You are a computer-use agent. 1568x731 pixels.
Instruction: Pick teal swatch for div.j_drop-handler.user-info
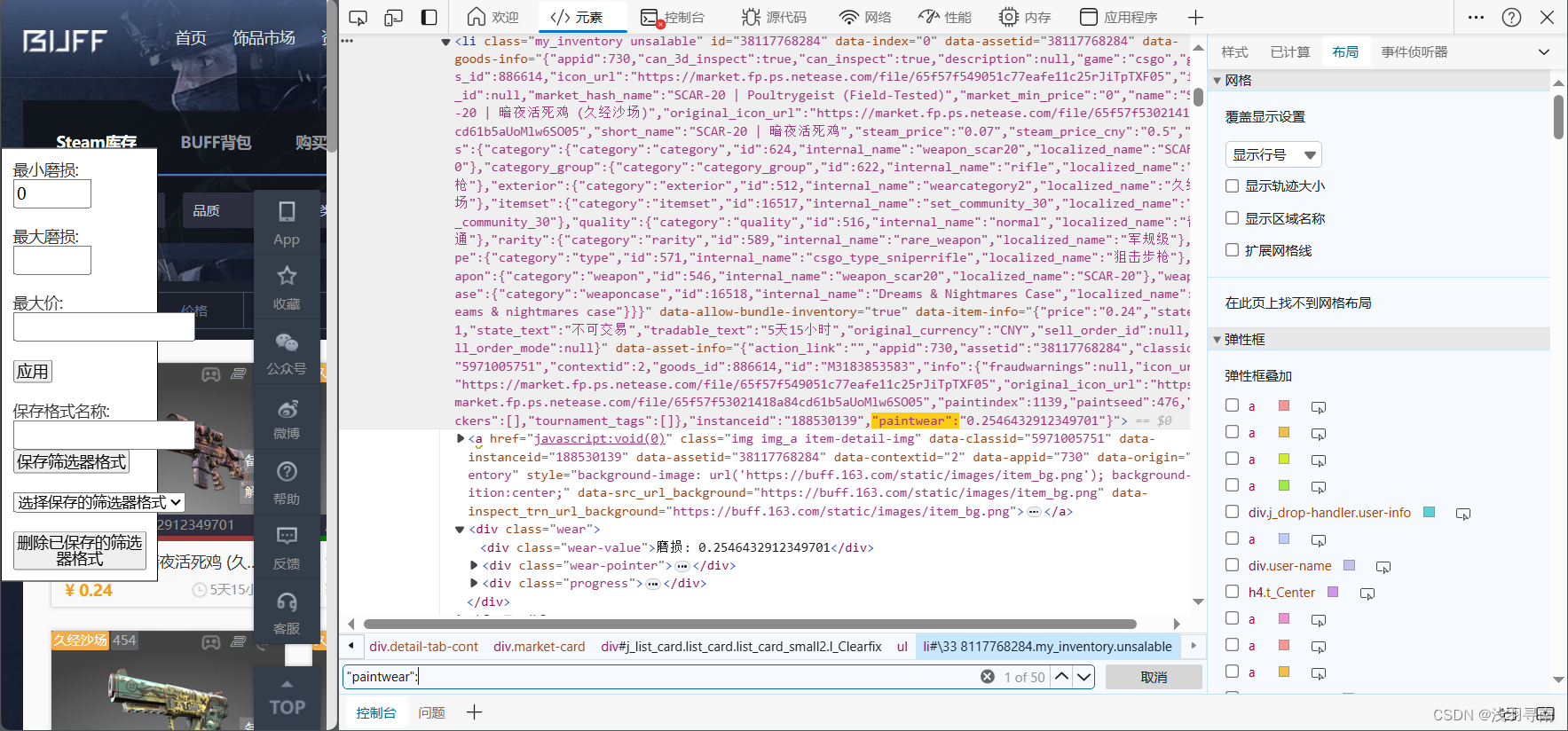(x=1429, y=512)
